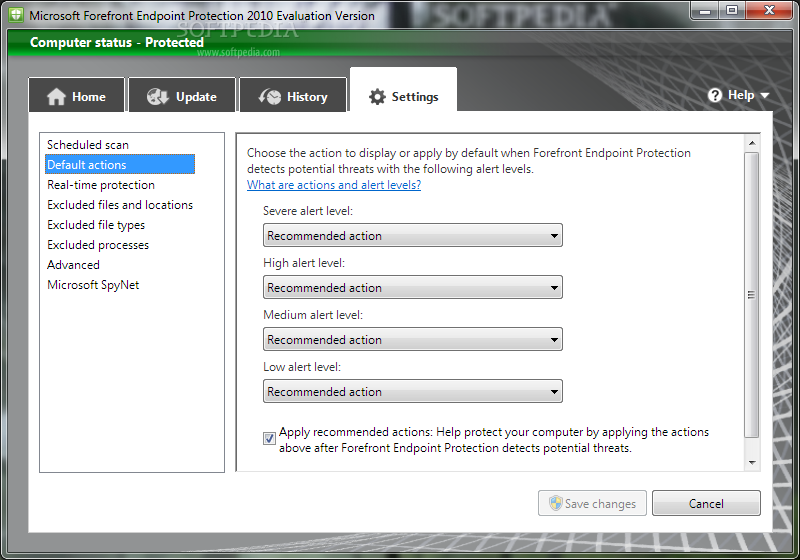Click the scrollbar up arrow
Image resolution: width=800 pixels, height=560 pixels.
(752, 143)
